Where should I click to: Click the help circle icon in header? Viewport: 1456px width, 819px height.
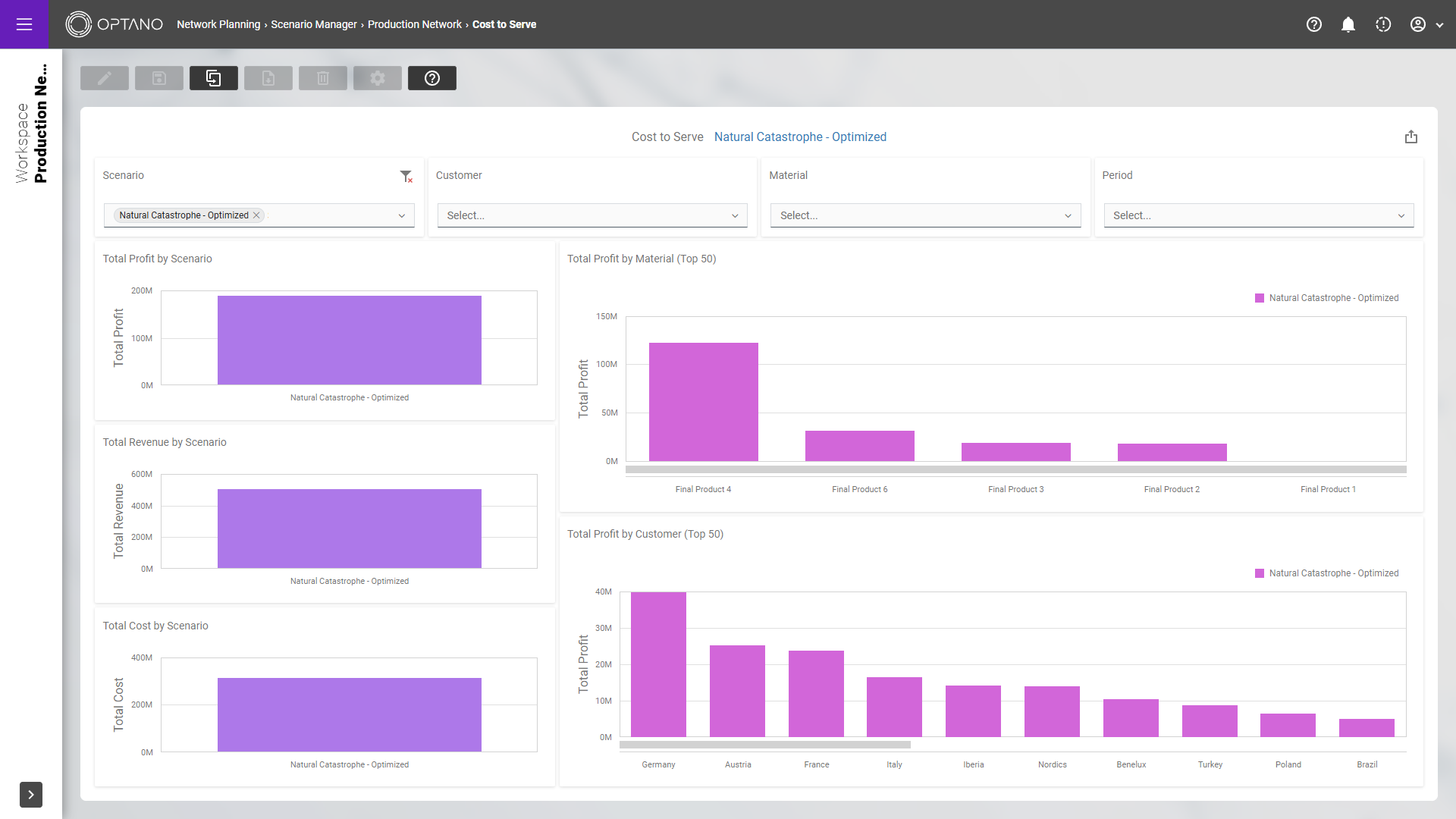click(1314, 24)
